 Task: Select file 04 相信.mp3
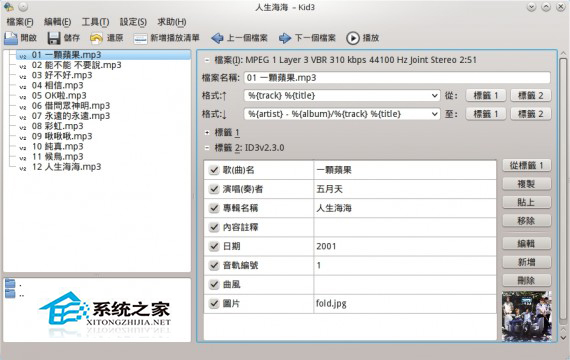pyautogui.click(x=57, y=85)
